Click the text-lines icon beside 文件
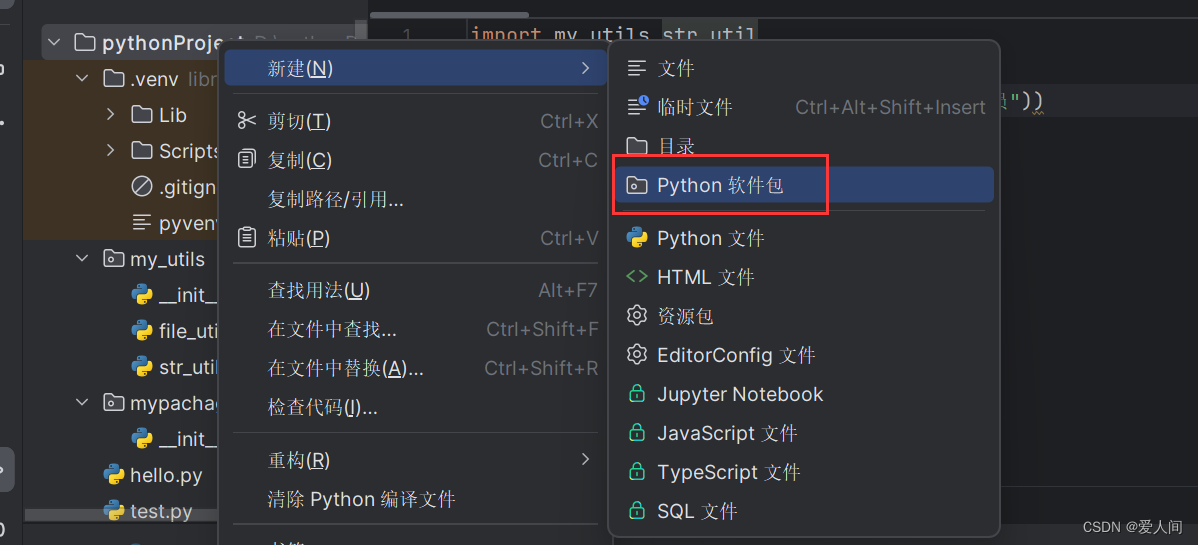This screenshot has width=1198, height=545. click(636, 69)
